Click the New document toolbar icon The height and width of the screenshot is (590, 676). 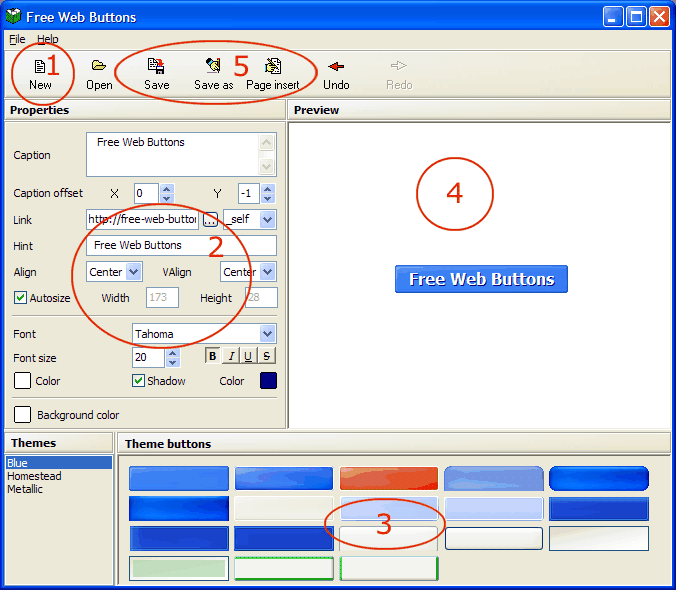40,66
